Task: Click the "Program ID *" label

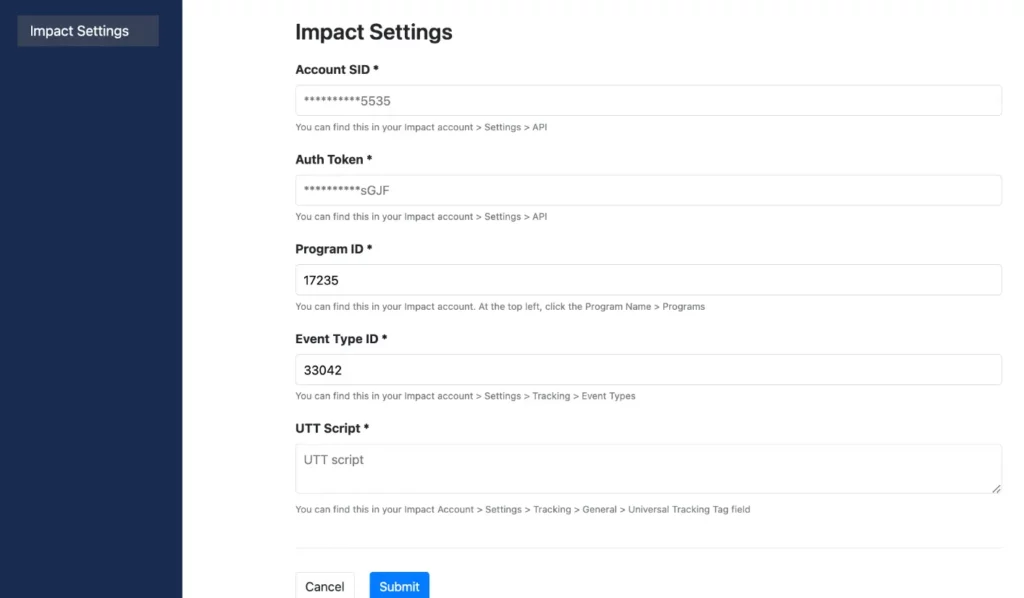Action: [x=334, y=249]
